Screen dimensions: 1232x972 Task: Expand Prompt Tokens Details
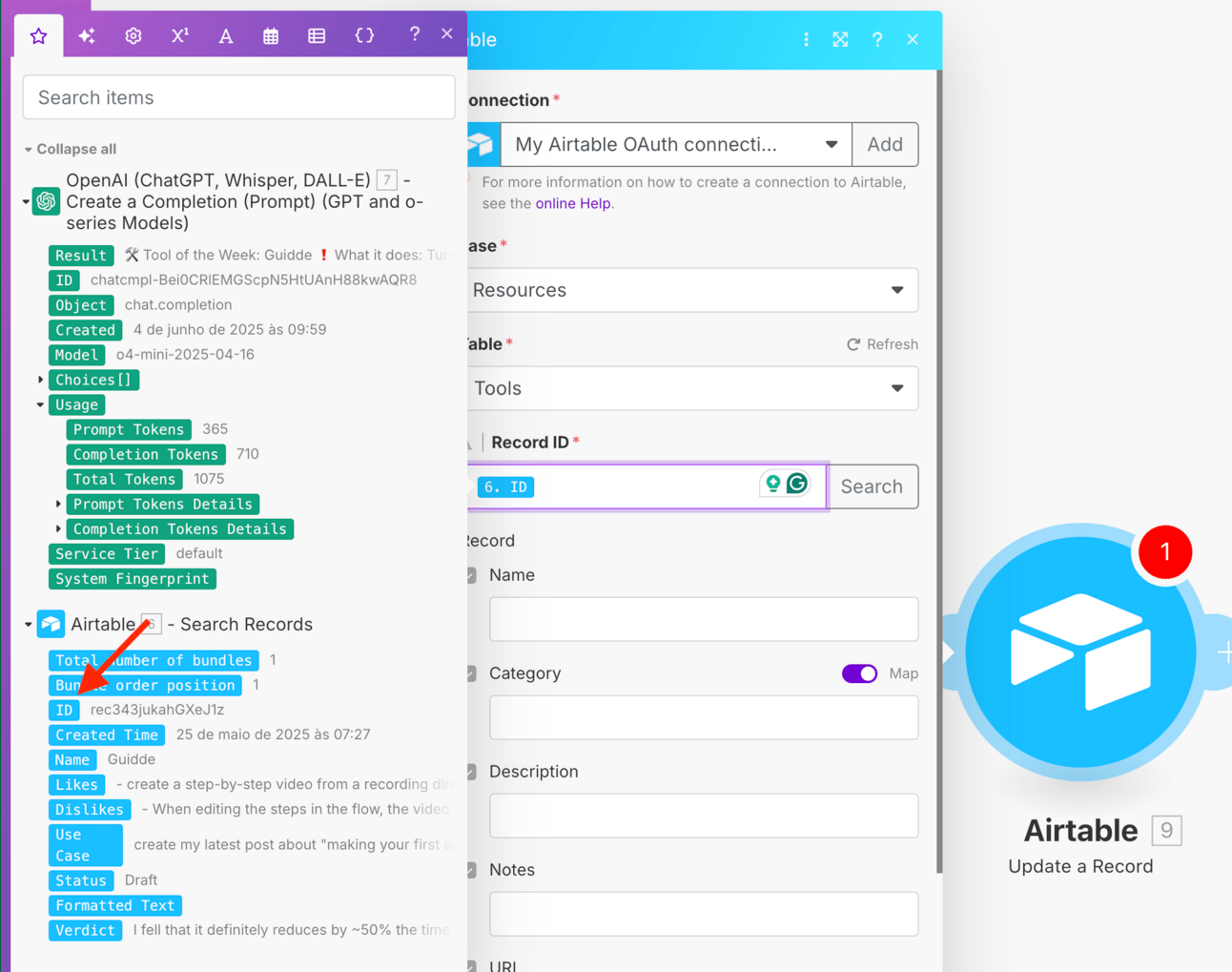pyautogui.click(x=58, y=504)
